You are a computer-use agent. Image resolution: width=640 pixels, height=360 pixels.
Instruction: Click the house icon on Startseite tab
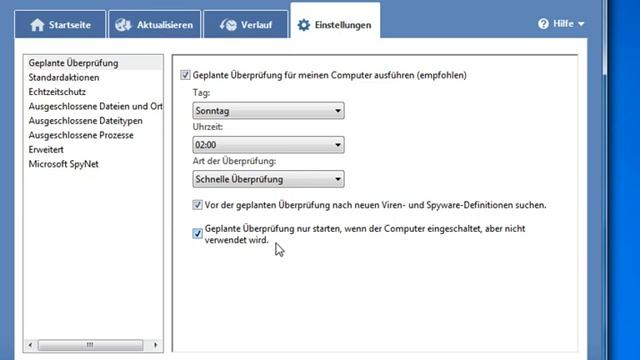(x=37, y=25)
